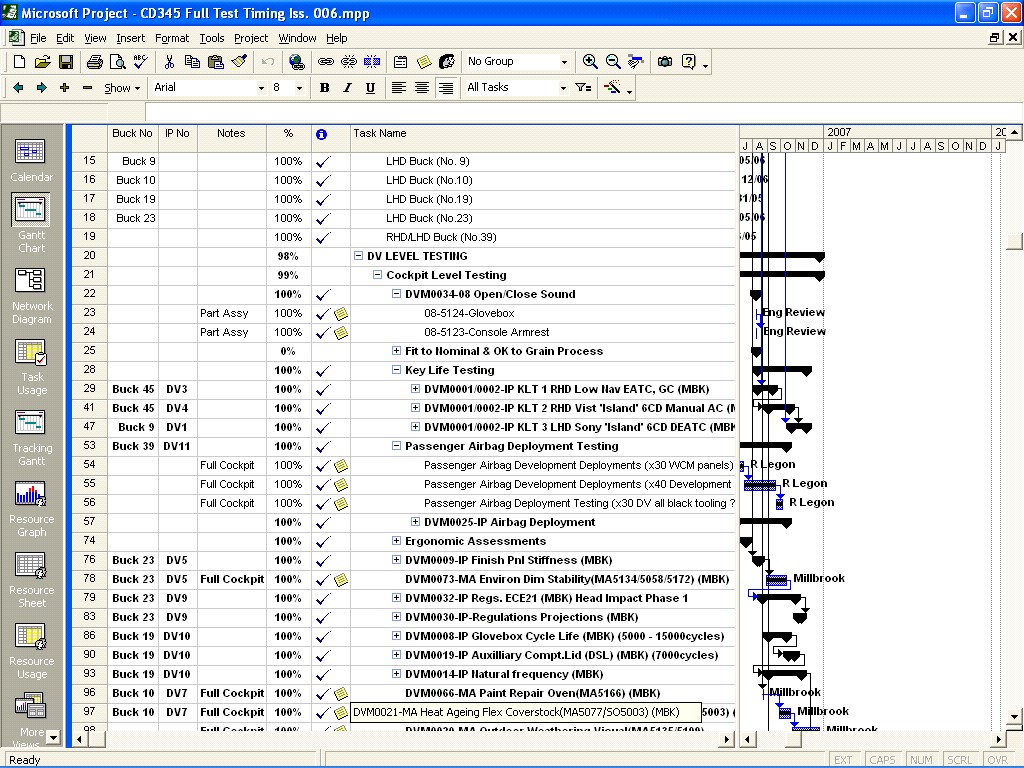Open Resource Graph view
This screenshot has height=768, width=1024.
pos(31,509)
